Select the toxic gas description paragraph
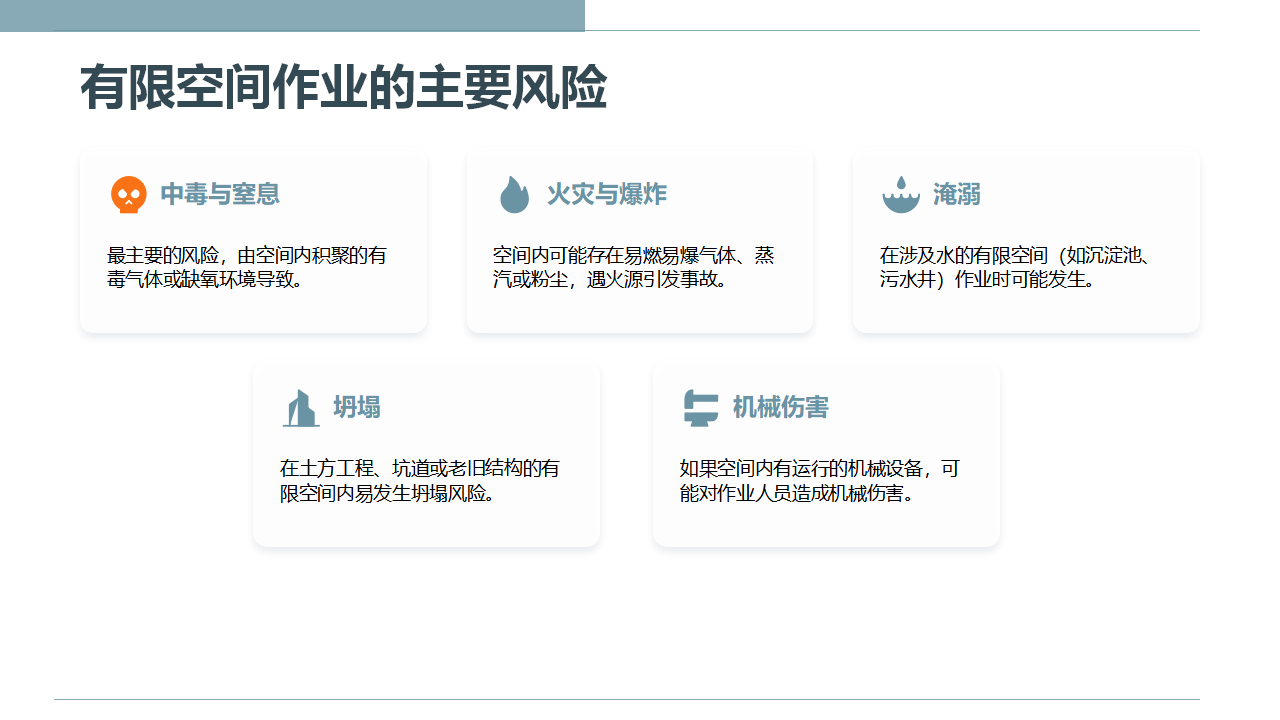 coord(246,267)
